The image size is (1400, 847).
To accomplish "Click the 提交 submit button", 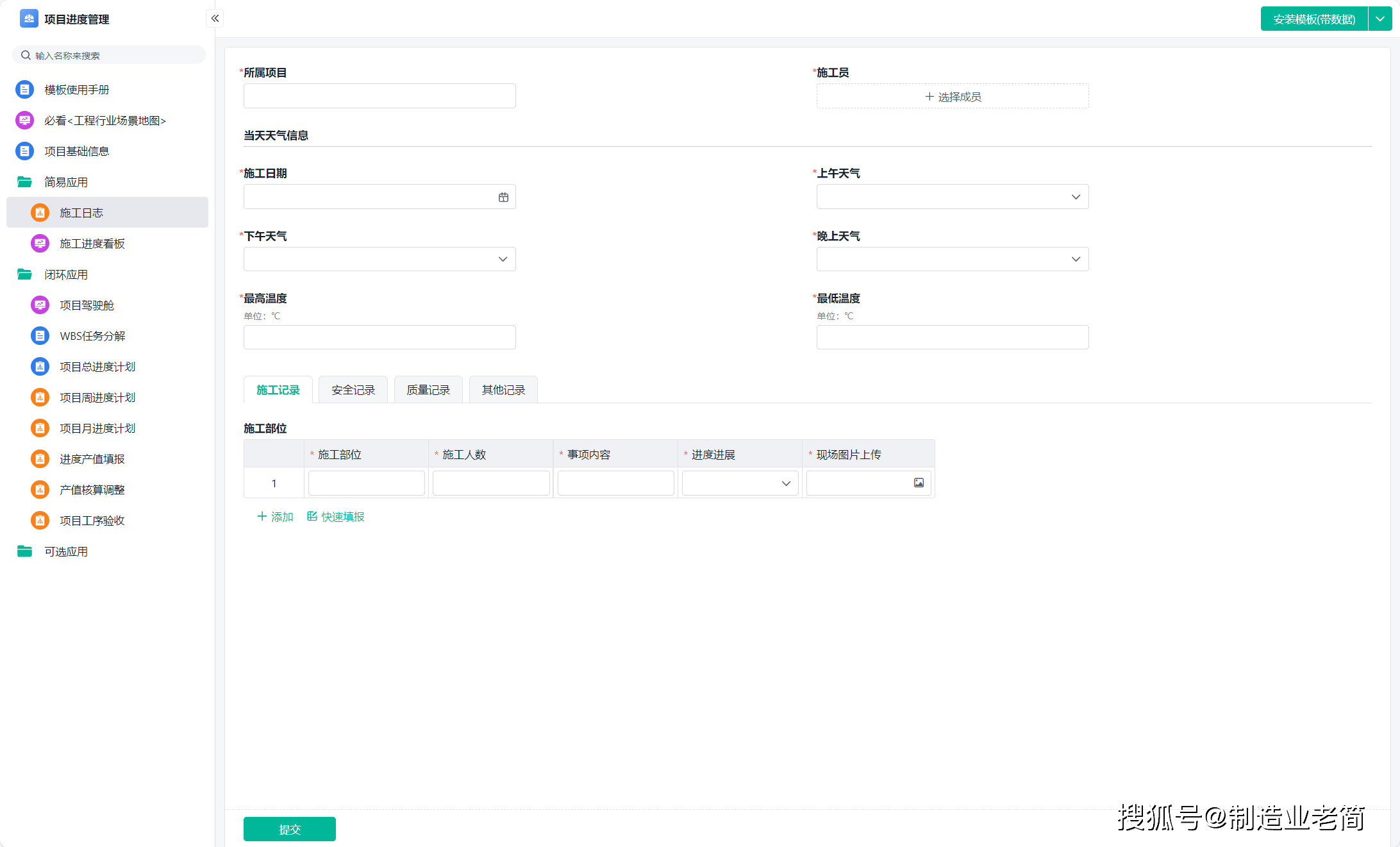I will [x=290, y=829].
